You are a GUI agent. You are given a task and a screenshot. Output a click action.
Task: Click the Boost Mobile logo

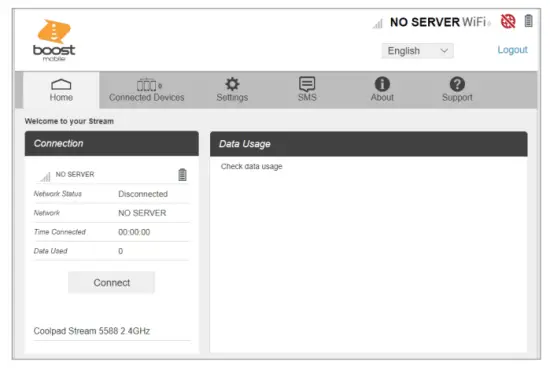point(54,40)
